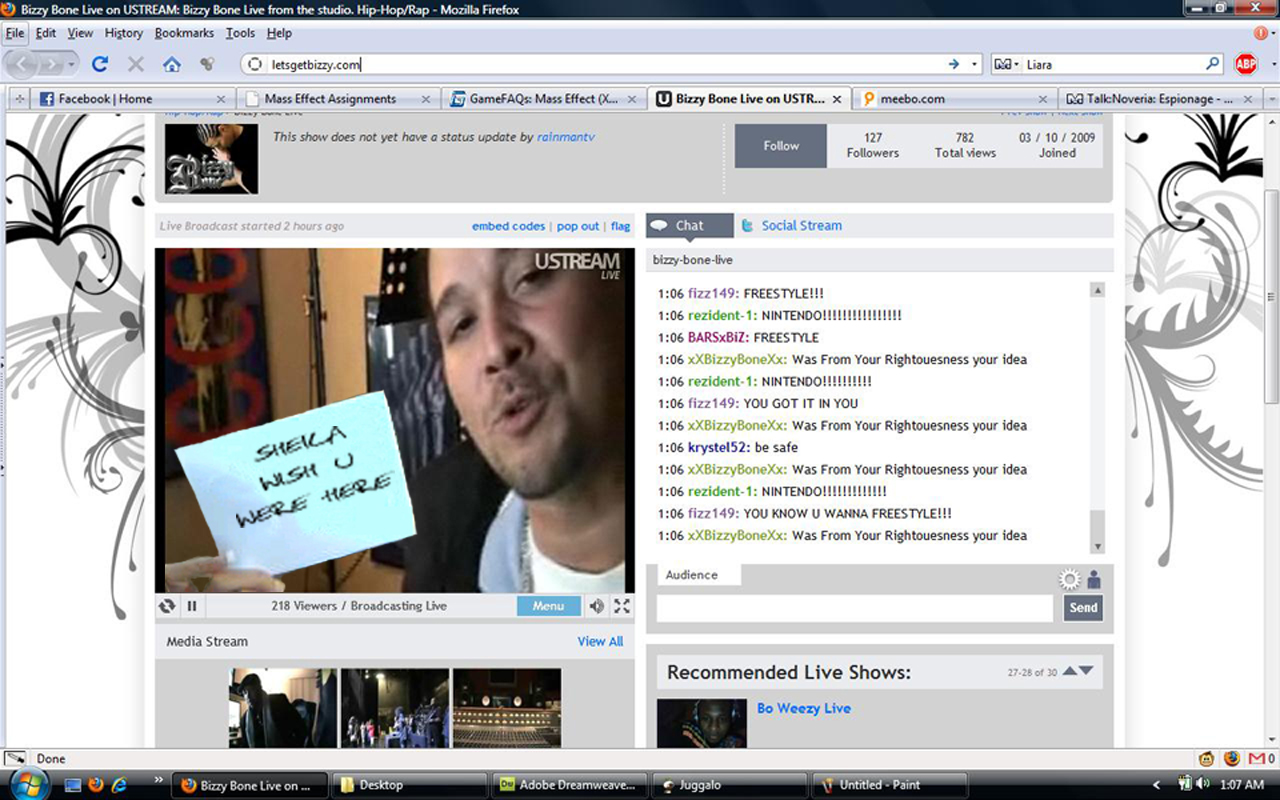Viewport: 1280px width, 800px height.
Task: Switch to the Social Stream tab
Action: tap(801, 226)
